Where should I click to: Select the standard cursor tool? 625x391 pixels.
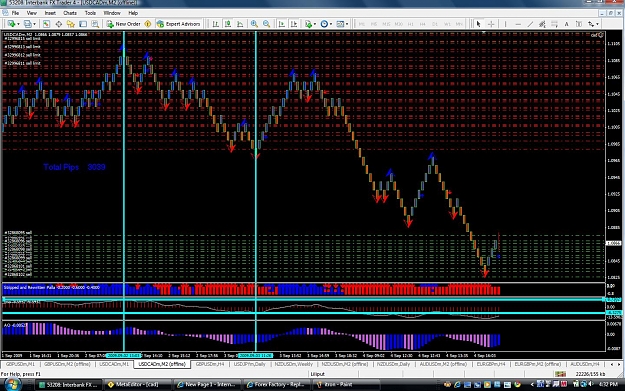tap(478, 24)
